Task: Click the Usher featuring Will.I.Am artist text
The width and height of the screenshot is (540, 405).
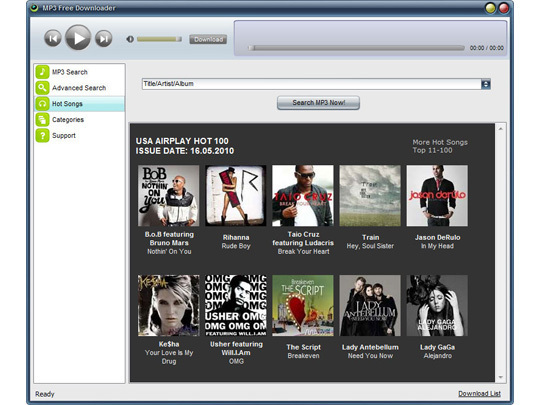Action: point(236,348)
